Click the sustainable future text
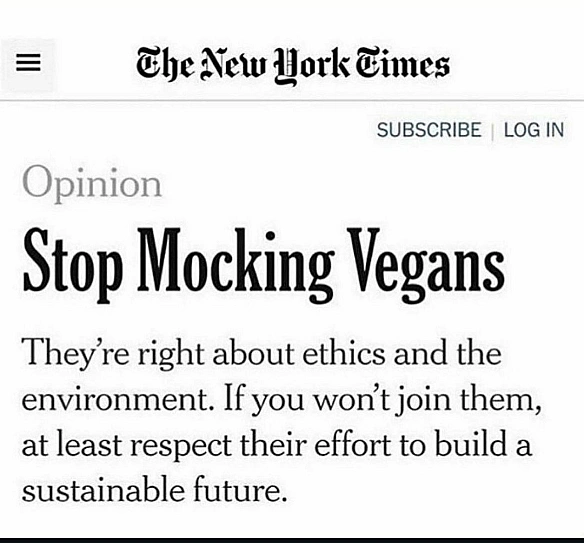The height and width of the screenshot is (543, 584). click(x=155, y=490)
